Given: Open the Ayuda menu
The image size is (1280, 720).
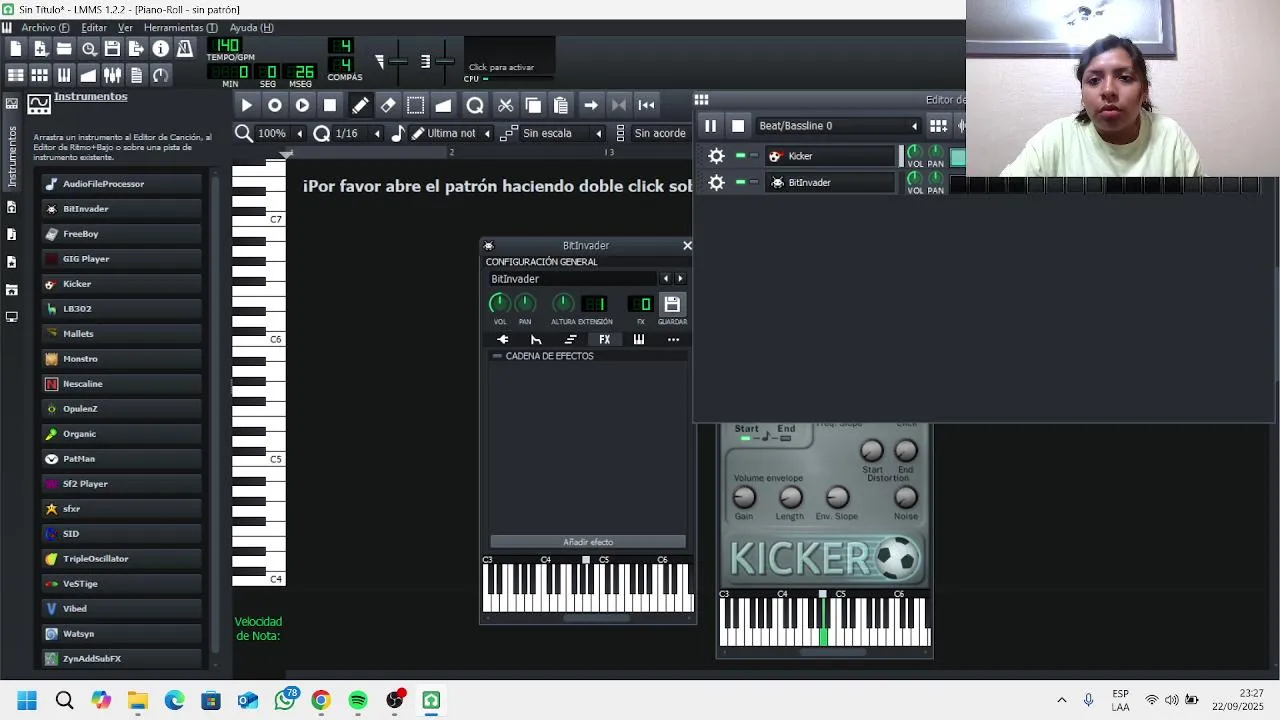Looking at the screenshot, I should pyautogui.click(x=251, y=27).
